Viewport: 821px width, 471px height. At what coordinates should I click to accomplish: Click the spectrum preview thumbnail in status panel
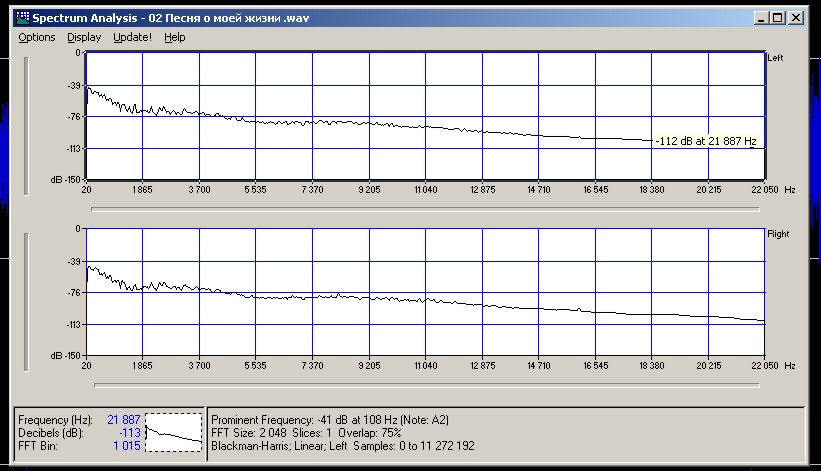click(174, 431)
